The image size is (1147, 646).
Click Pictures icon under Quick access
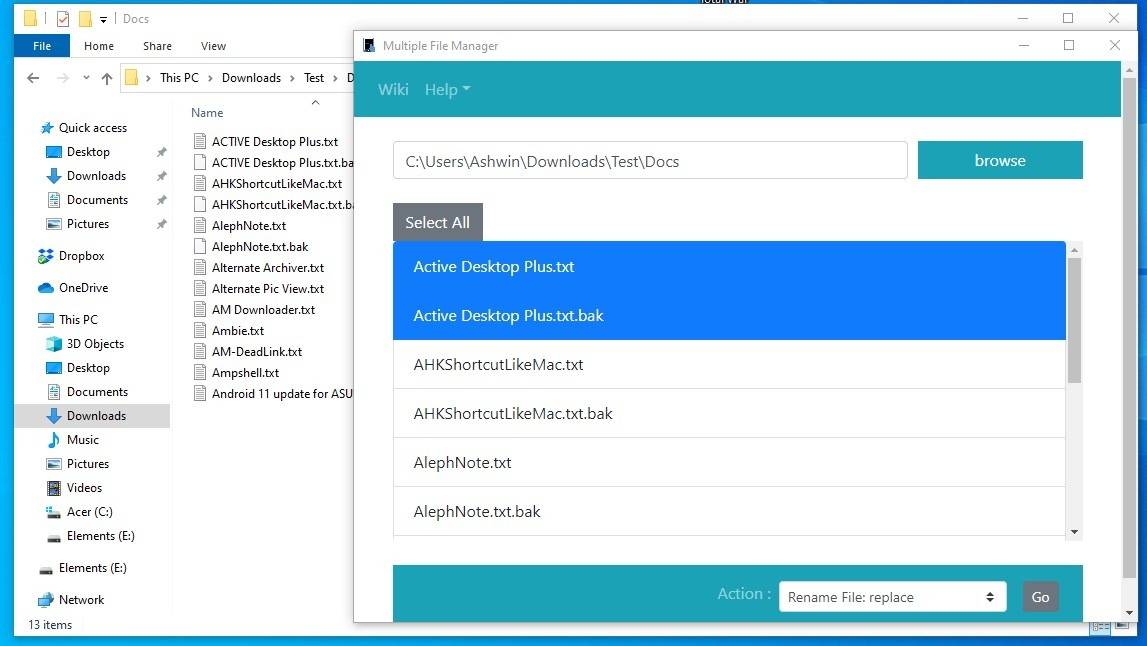coord(53,224)
